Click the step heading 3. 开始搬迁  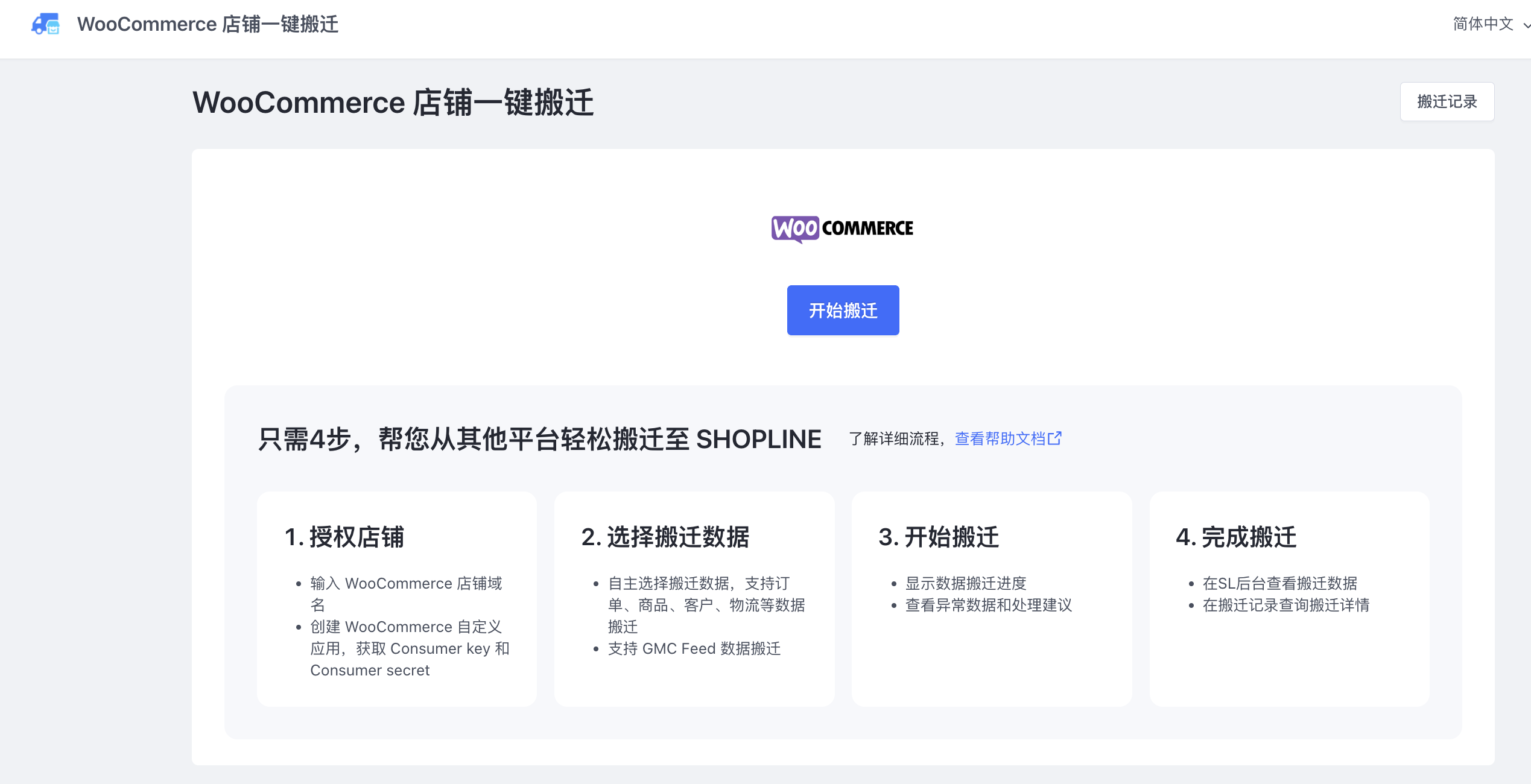[x=939, y=537]
